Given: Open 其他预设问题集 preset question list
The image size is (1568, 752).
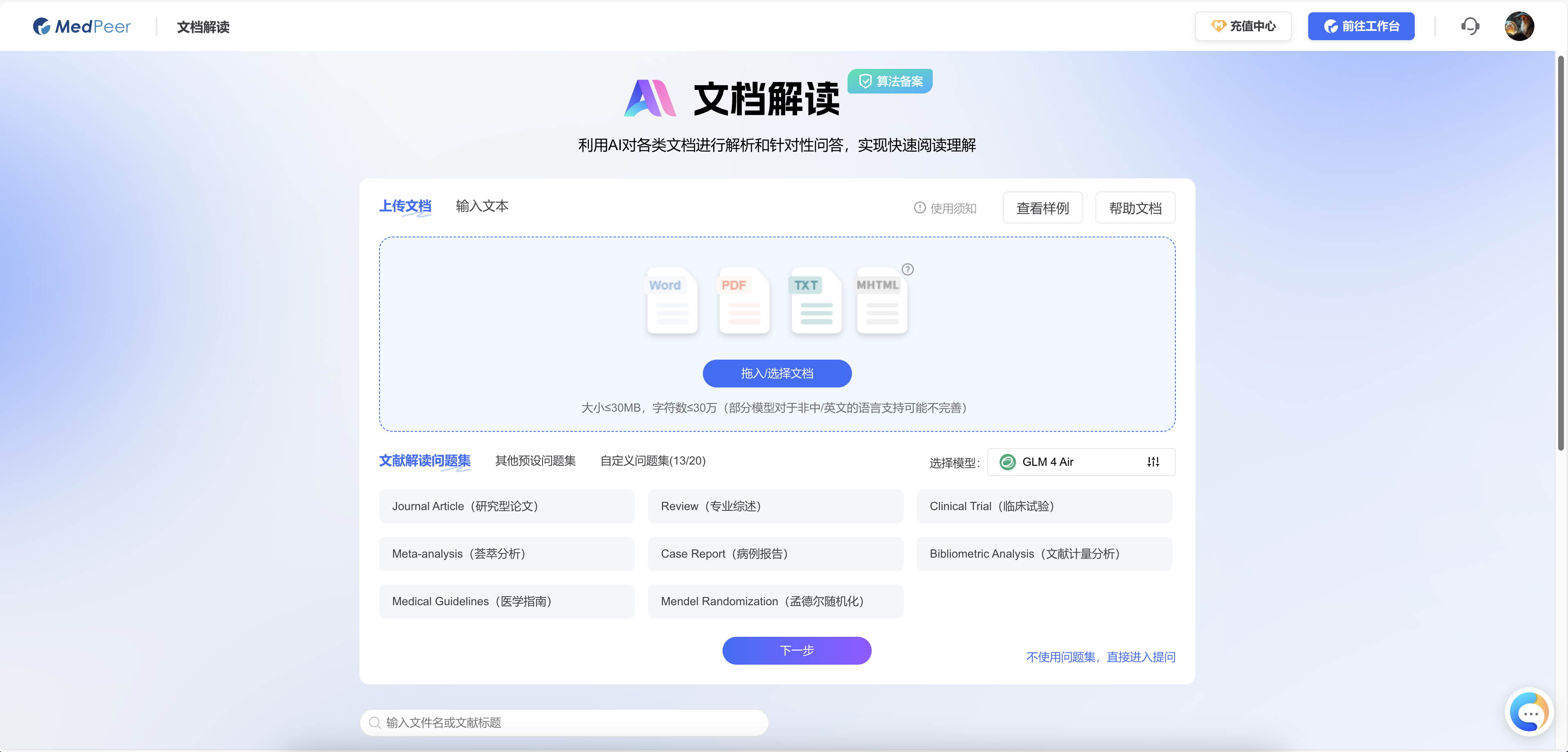Looking at the screenshot, I should click(535, 461).
